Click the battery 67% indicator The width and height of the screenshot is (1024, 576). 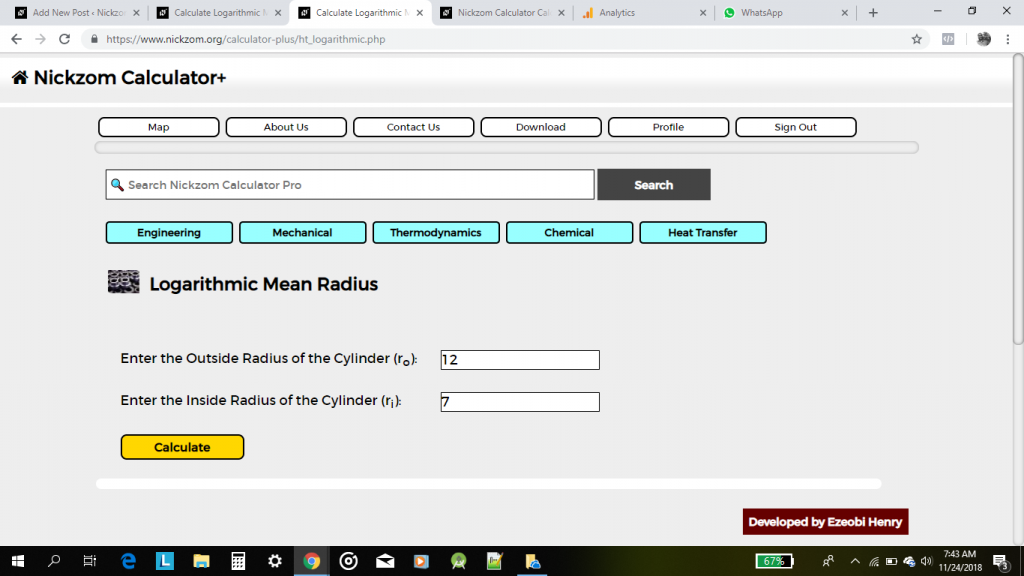775,561
